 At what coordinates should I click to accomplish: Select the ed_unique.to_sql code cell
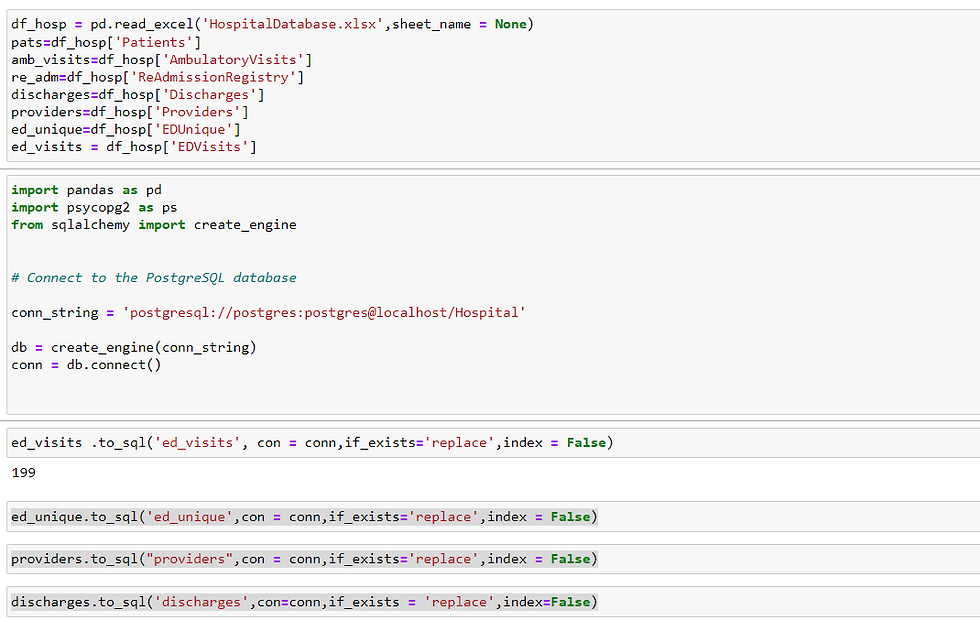point(303,517)
